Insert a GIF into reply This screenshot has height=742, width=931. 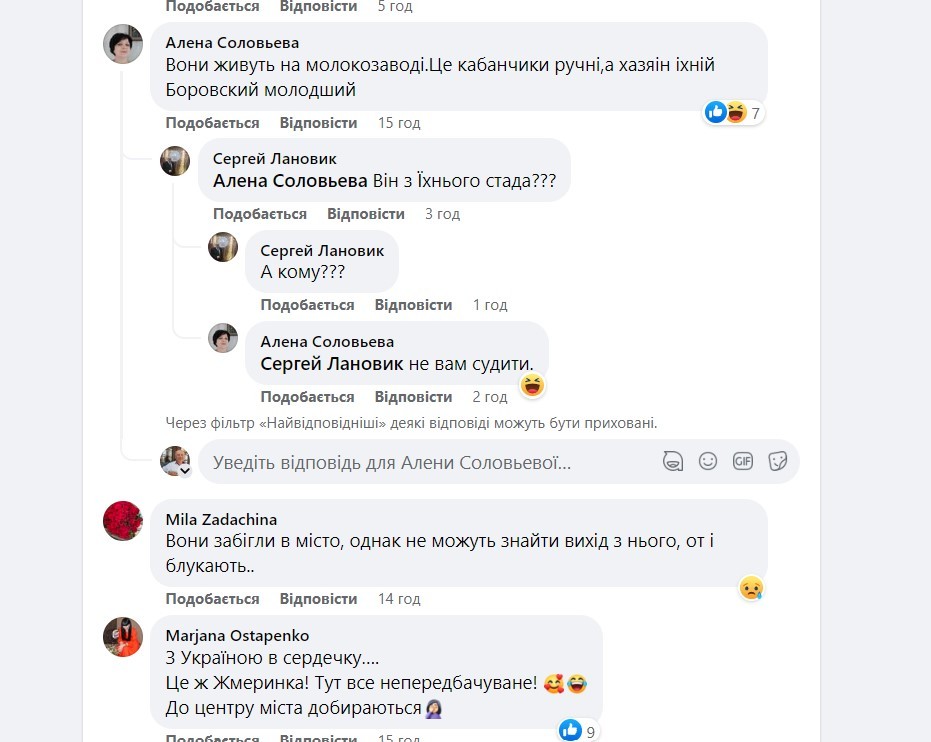(x=742, y=461)
